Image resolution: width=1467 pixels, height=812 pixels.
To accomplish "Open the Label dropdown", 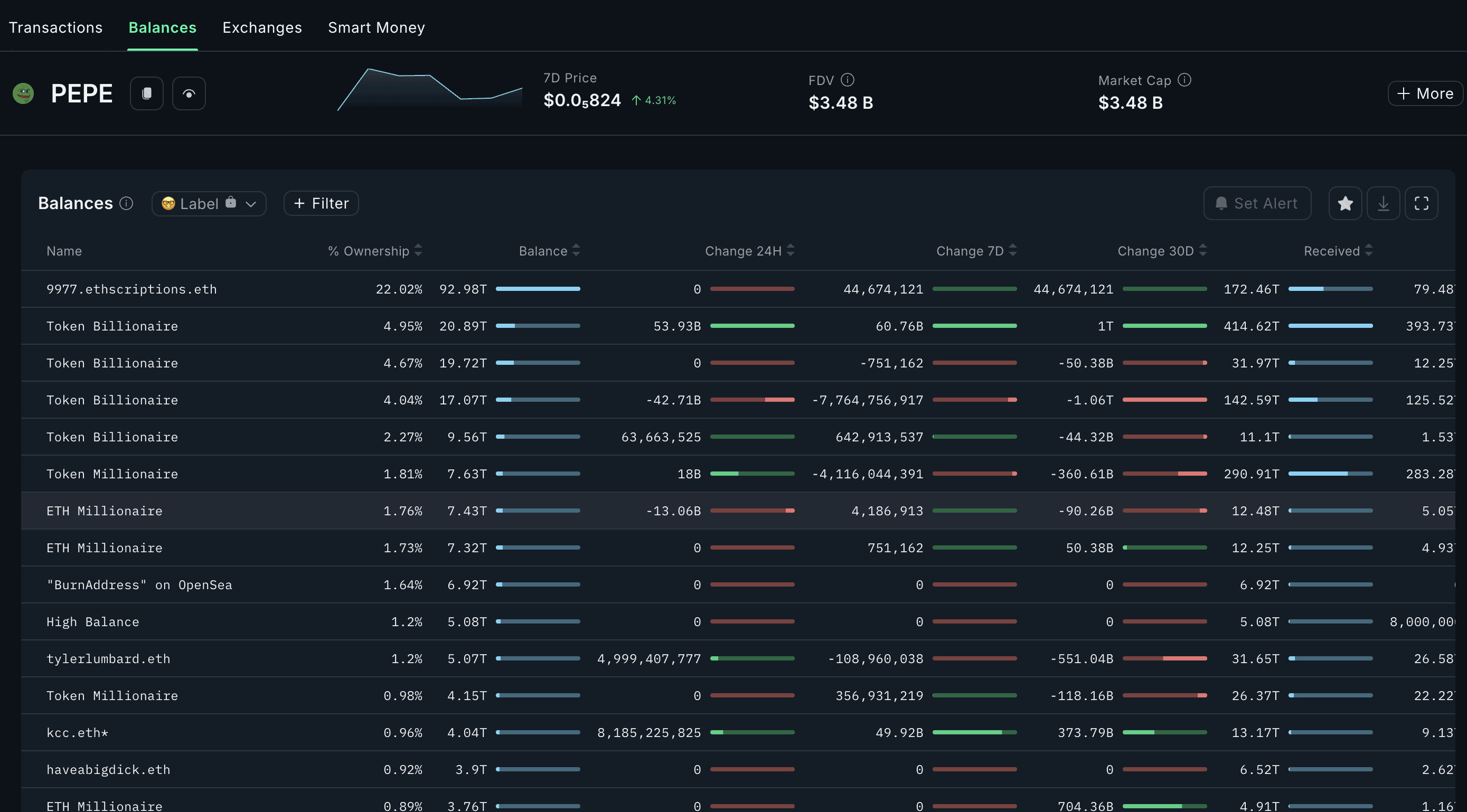I will tap(209, 203).
